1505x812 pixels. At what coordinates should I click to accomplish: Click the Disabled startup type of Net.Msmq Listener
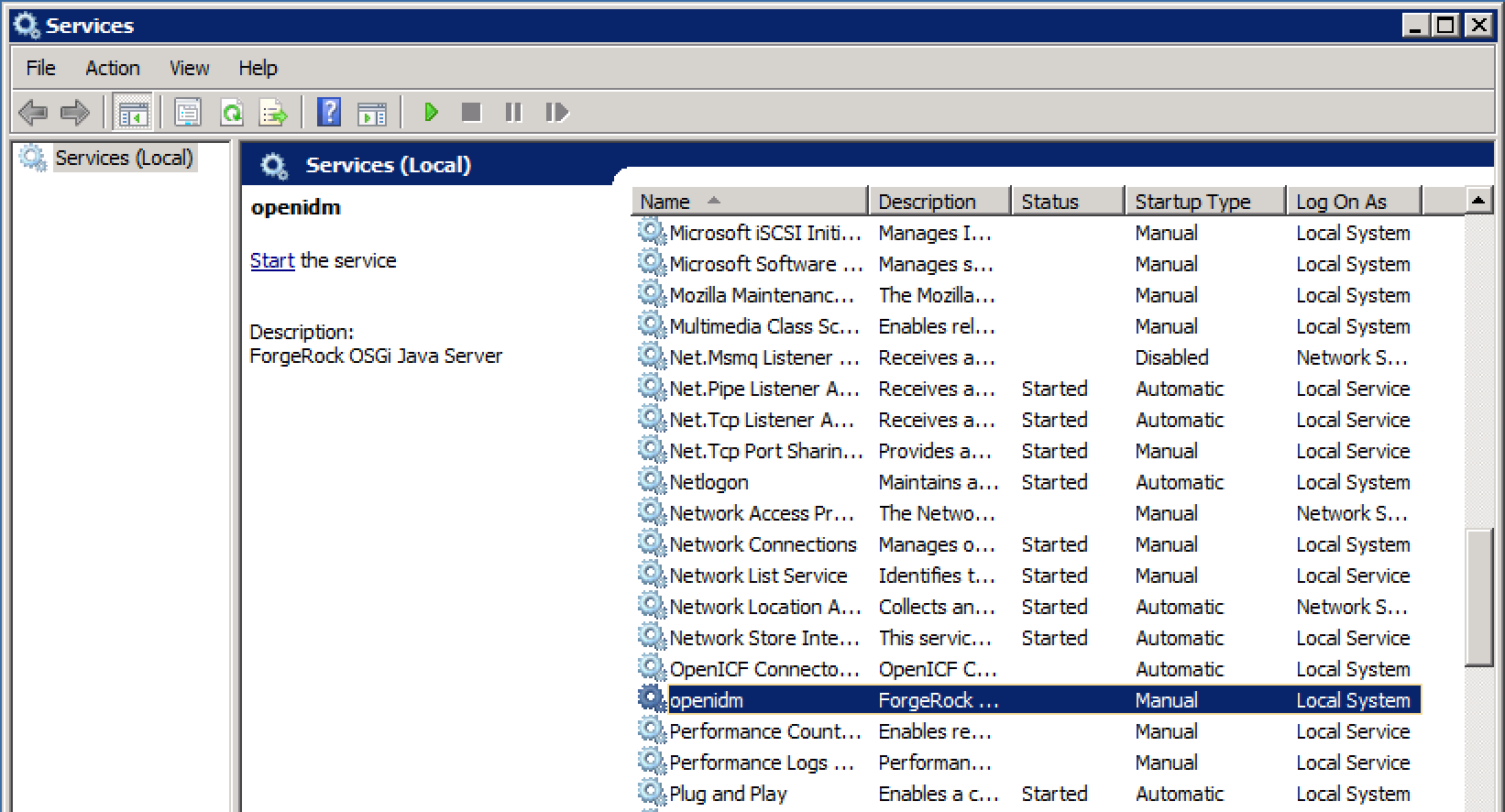pyautogui.click(x=1172, y=357)
